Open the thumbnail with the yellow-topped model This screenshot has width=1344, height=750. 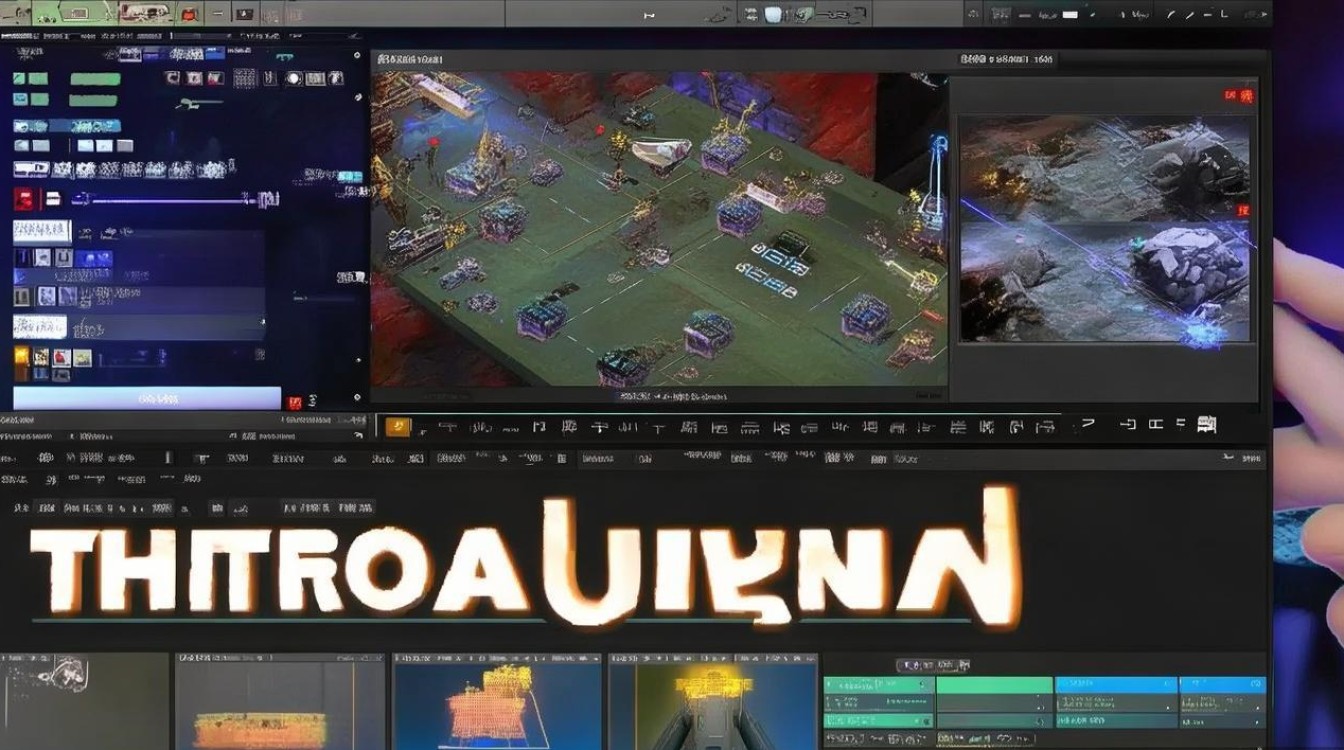[713, 701]
